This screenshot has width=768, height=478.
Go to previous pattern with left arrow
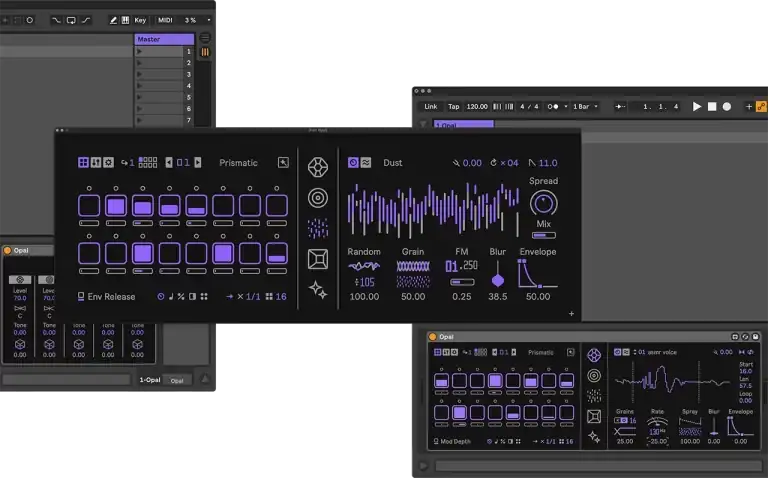coord(169,162)
